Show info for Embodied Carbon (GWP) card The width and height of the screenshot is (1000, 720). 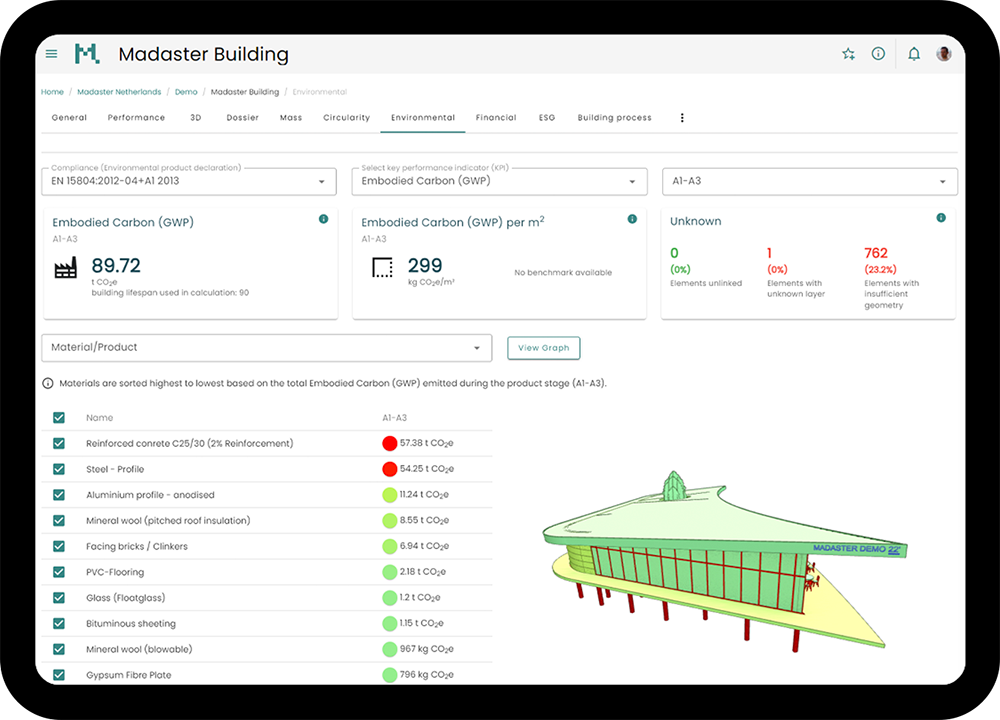tap(323, 219)
